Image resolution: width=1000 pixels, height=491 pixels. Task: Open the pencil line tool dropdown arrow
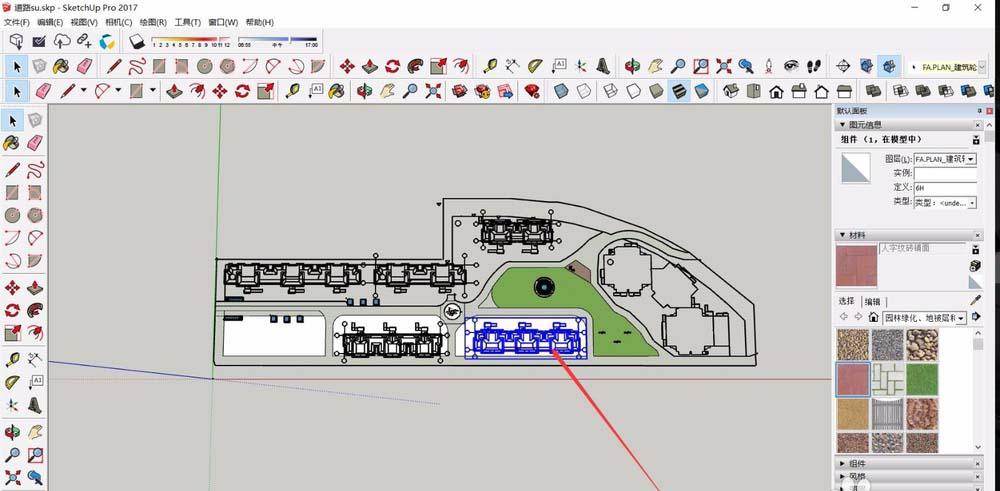tap(83, 91)
